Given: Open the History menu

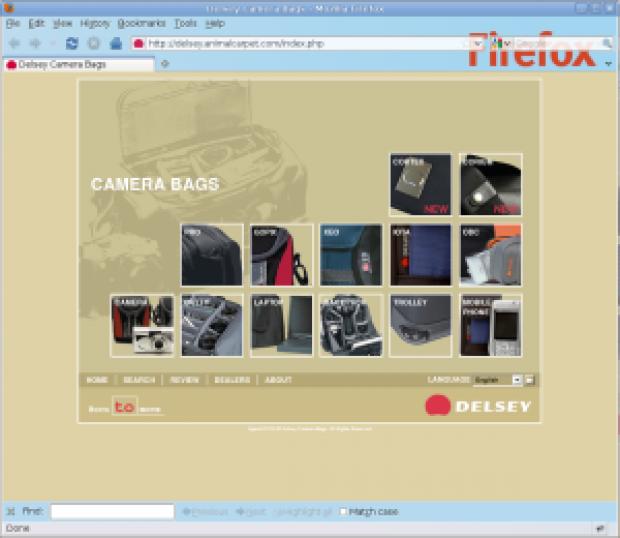Looking at the screenshot, I should tap(95, 23).
